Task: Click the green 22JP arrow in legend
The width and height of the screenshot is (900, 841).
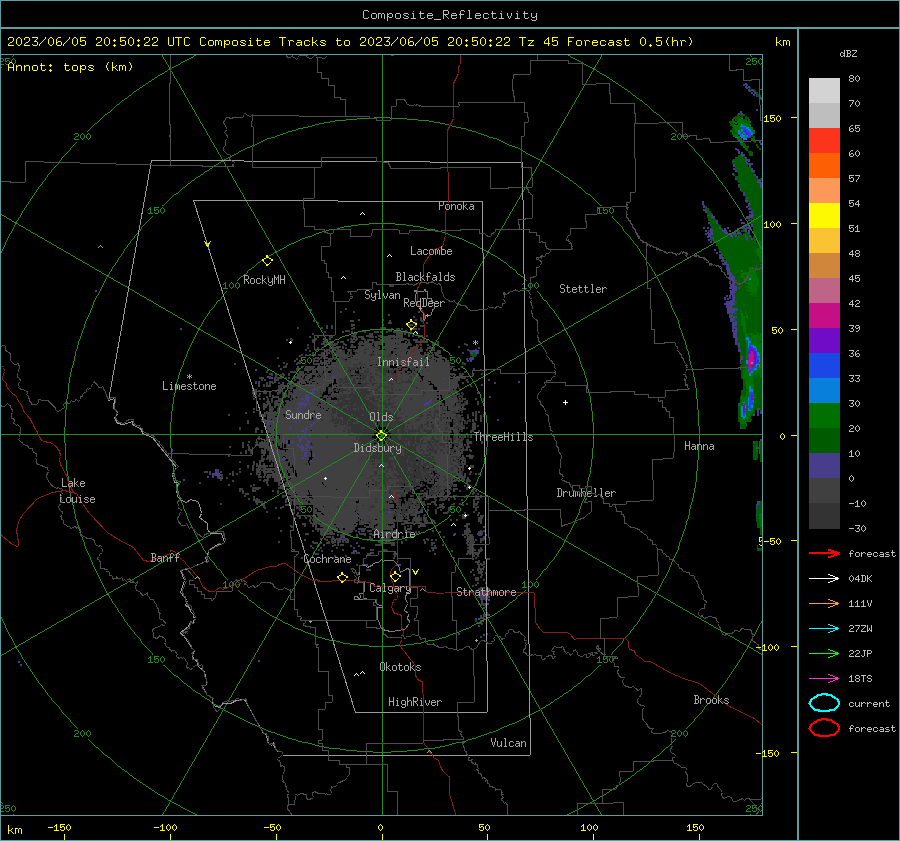Action: coord(824,653)
